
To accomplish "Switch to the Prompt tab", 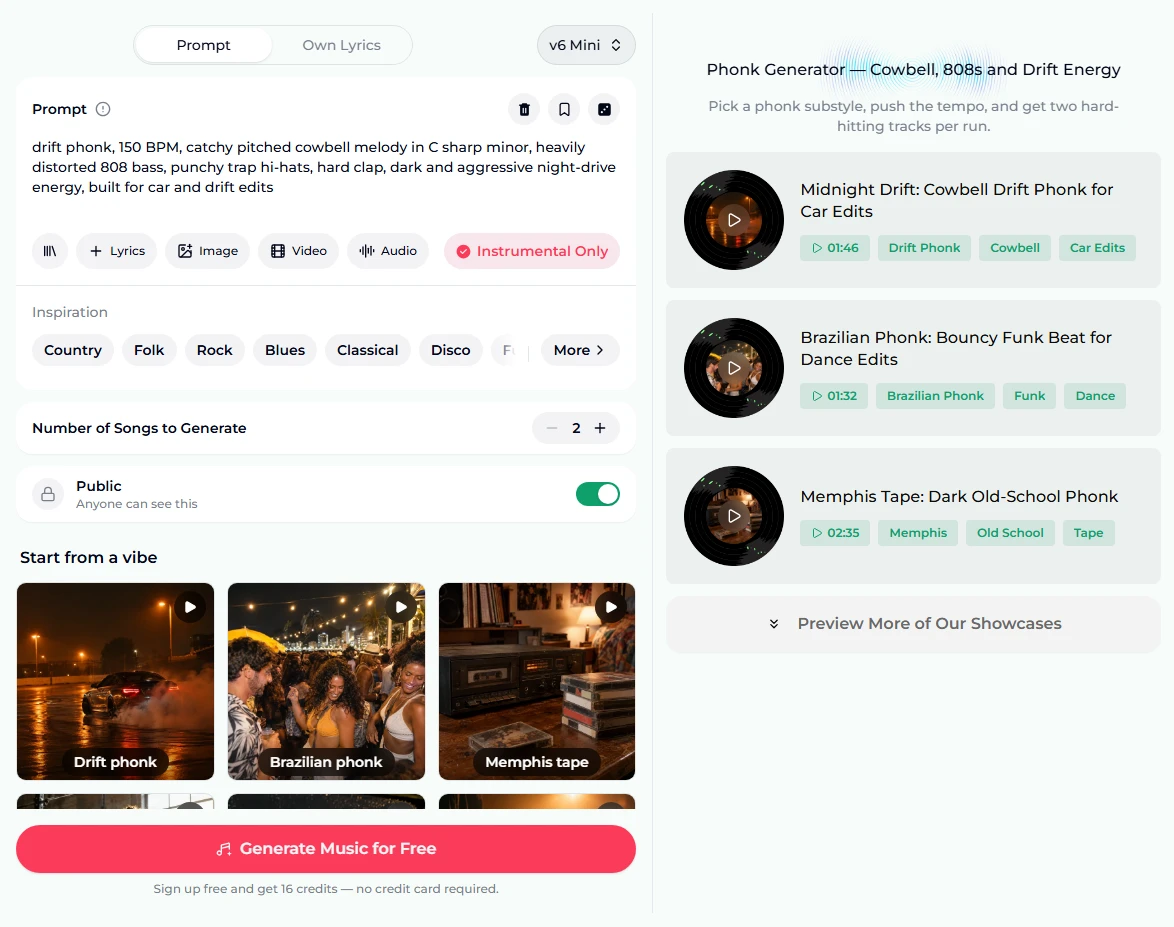I will 204,45.
